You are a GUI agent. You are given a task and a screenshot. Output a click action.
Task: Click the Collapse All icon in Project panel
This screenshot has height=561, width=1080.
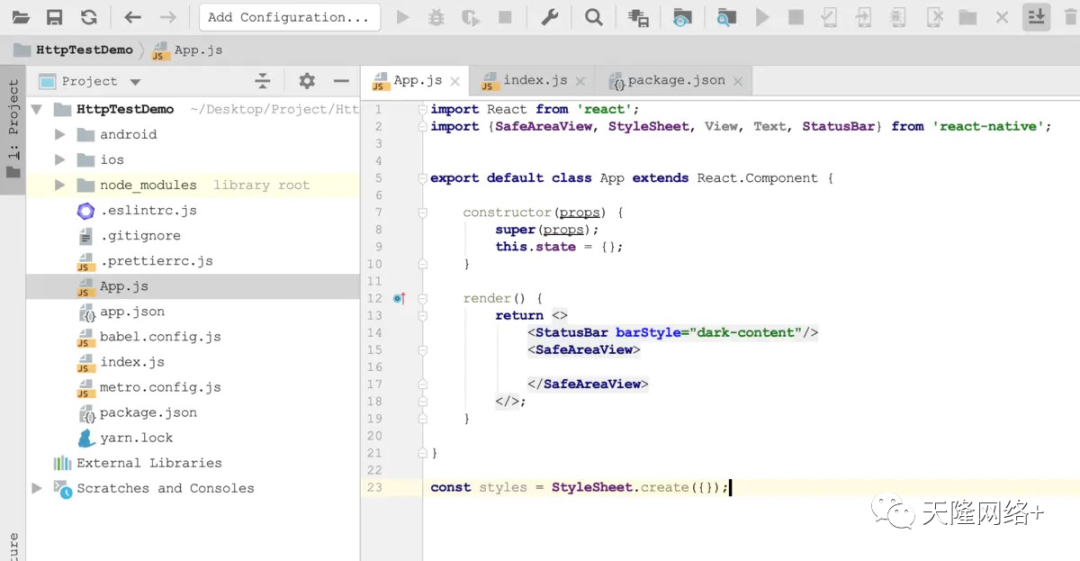pyautogui.click(x=262, y=81)
